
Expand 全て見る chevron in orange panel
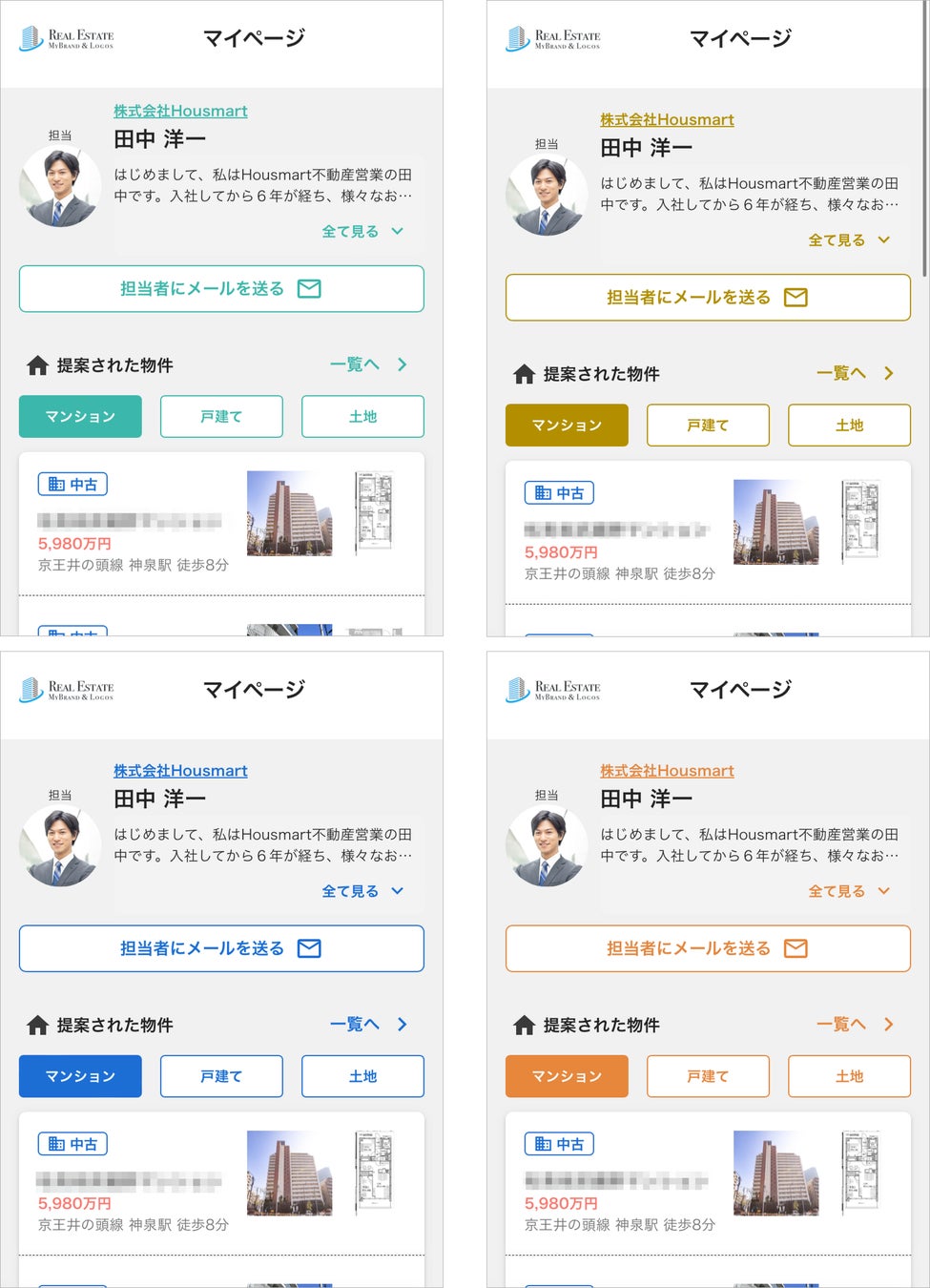point(884,890)
